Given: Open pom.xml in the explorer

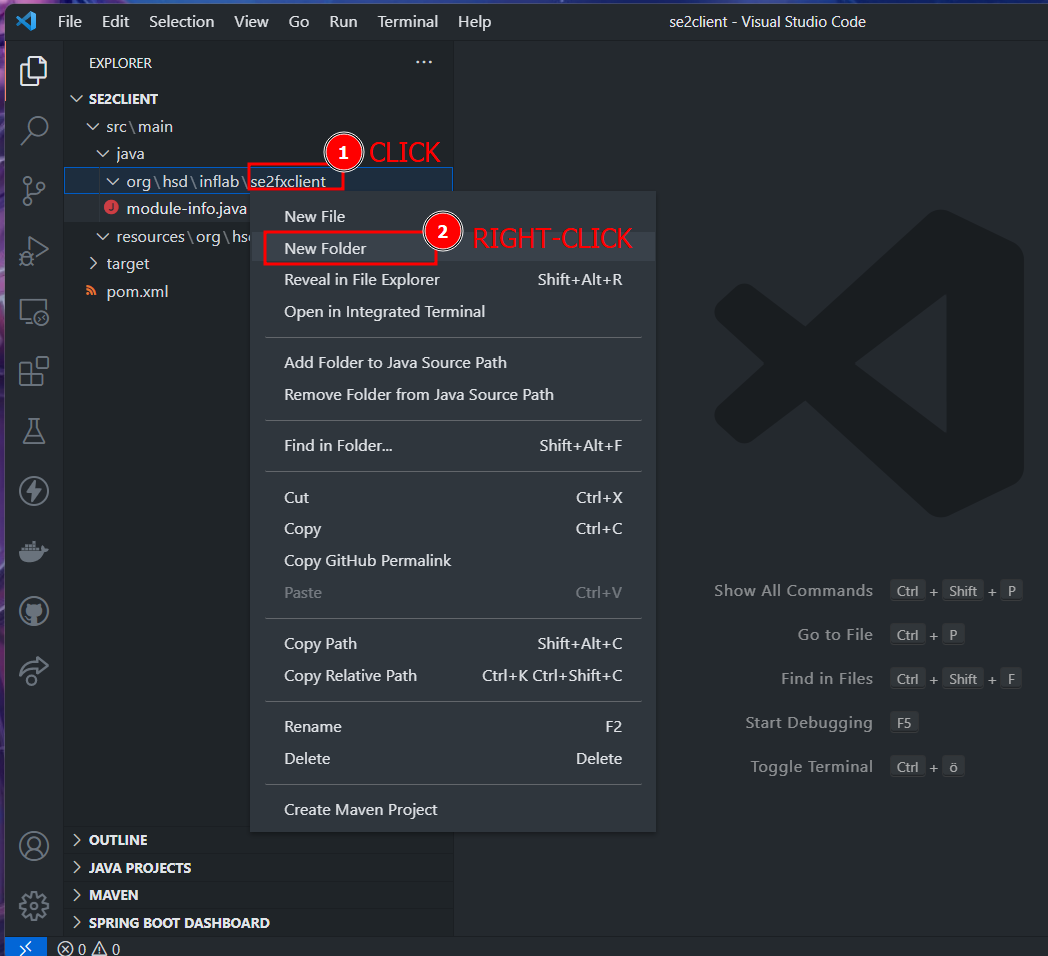Looking at the screenshot, I should click(137, 291).
